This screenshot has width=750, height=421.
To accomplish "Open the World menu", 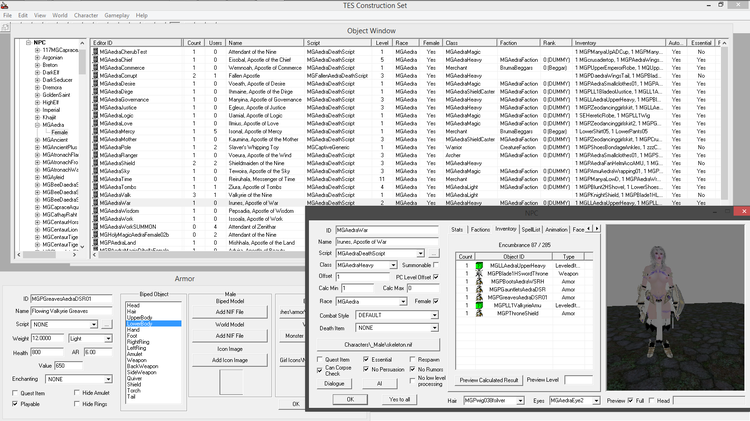I will point(60,15).
